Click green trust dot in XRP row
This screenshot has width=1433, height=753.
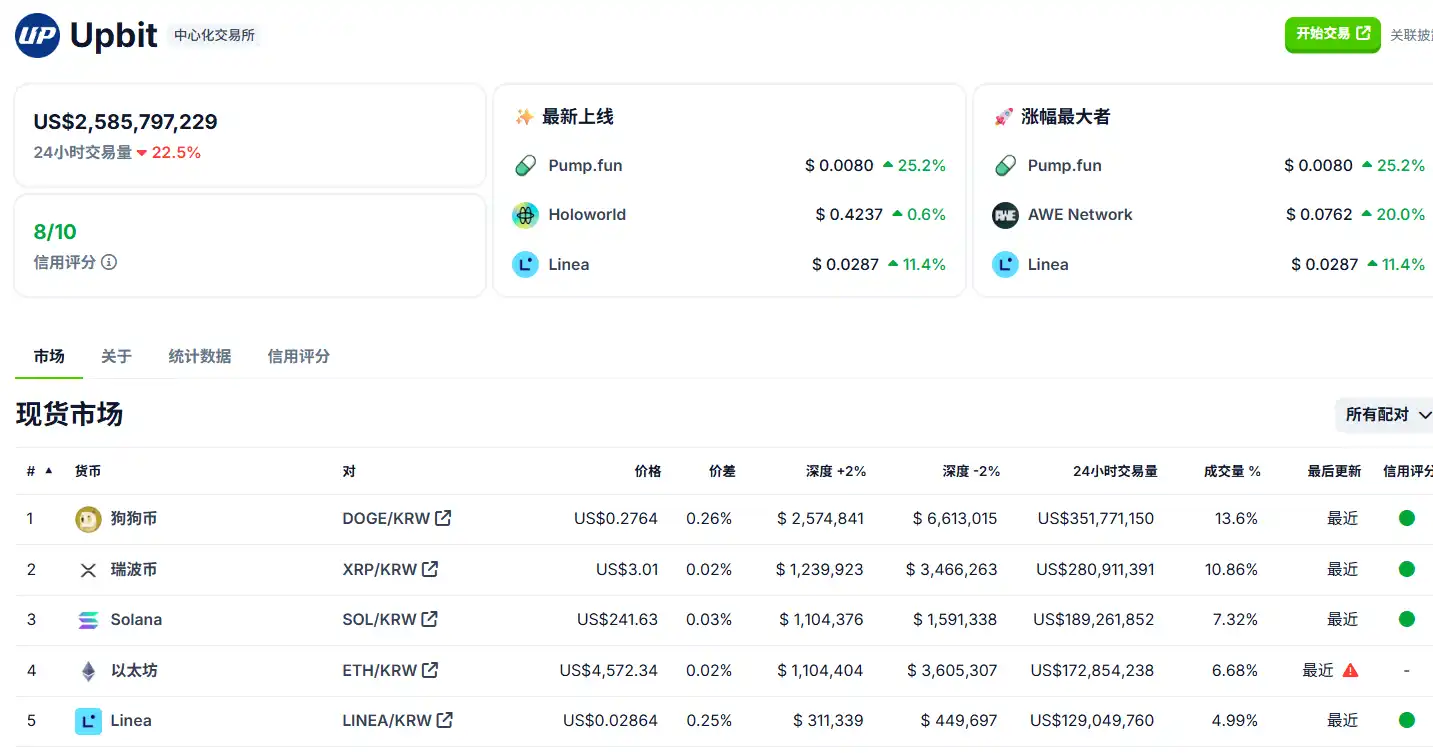coord(1407,569)
